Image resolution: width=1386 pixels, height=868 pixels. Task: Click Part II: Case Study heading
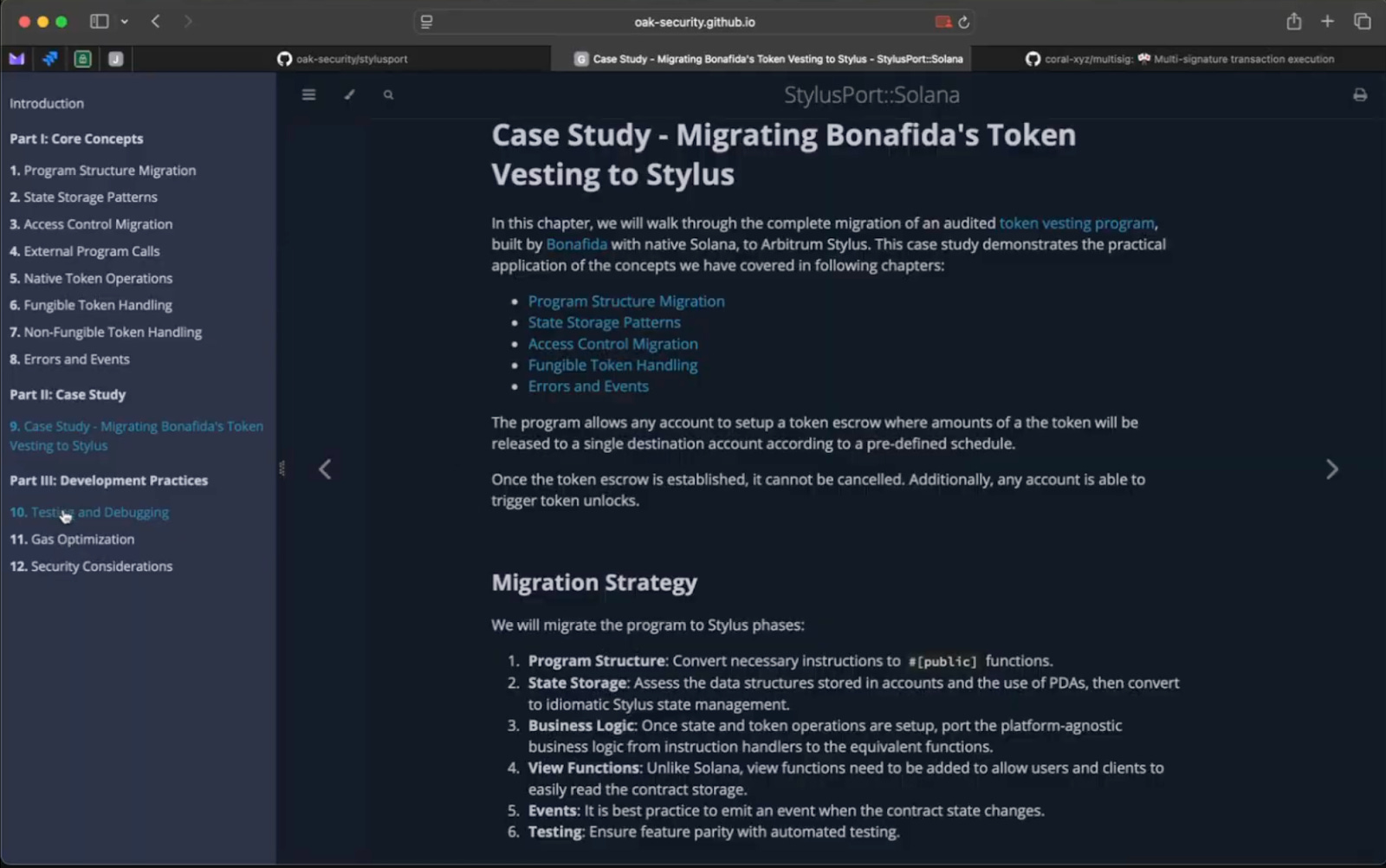pyautogui.click(x=68, y=394)
